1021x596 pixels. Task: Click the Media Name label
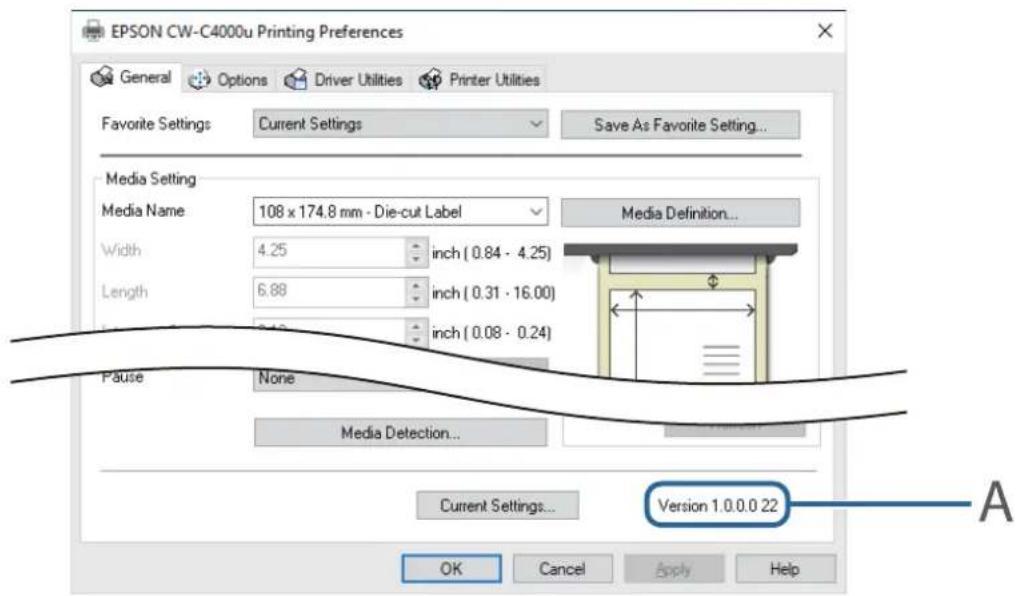[x=143, y=210]
